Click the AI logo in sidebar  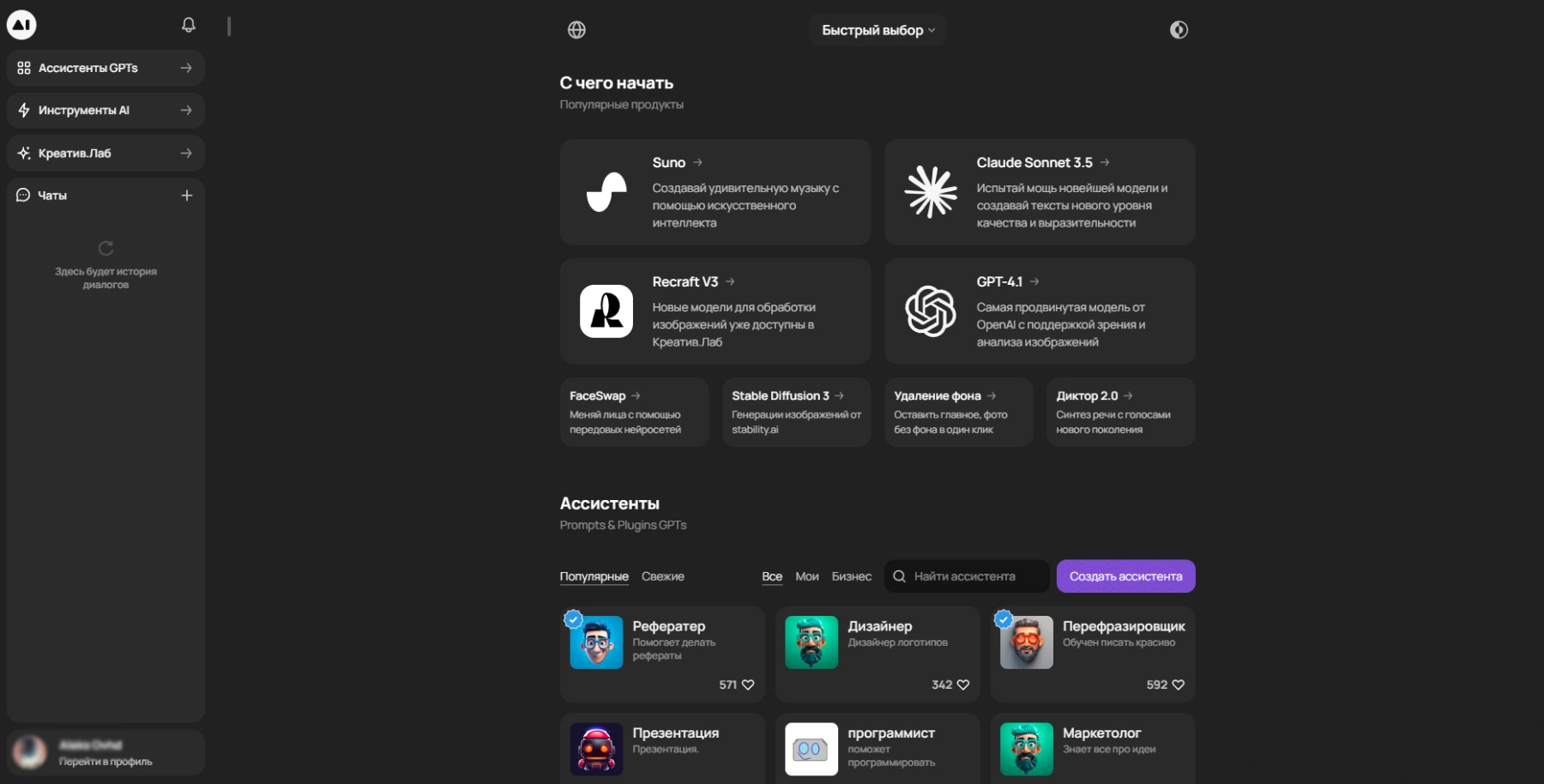pos(21,25)
